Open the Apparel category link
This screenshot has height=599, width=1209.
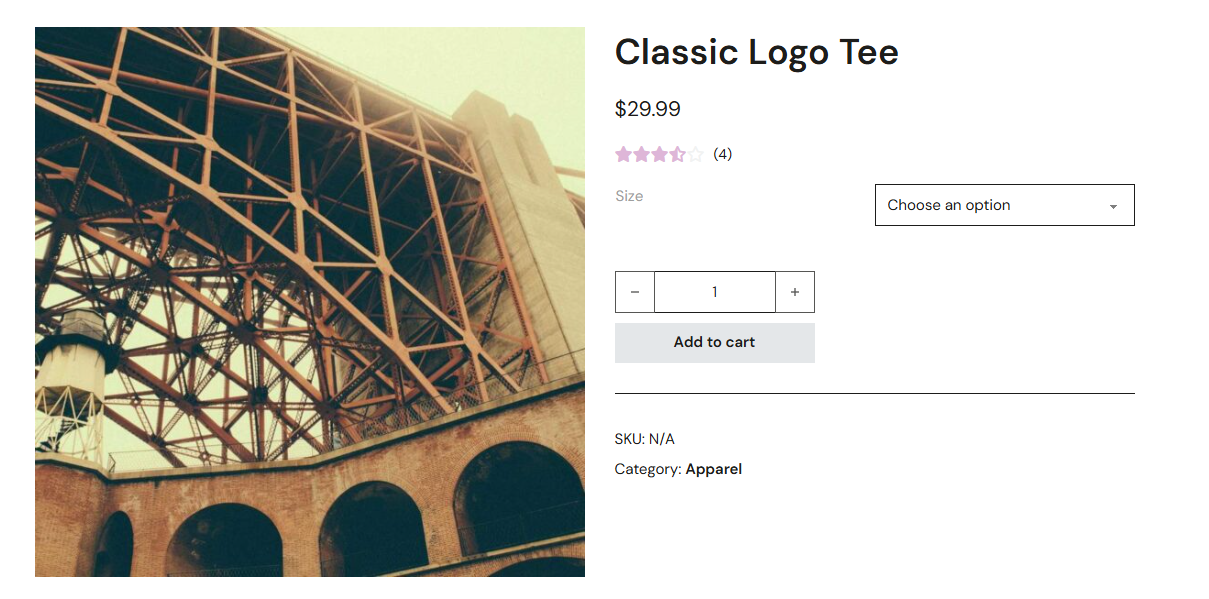coord(714,468)
